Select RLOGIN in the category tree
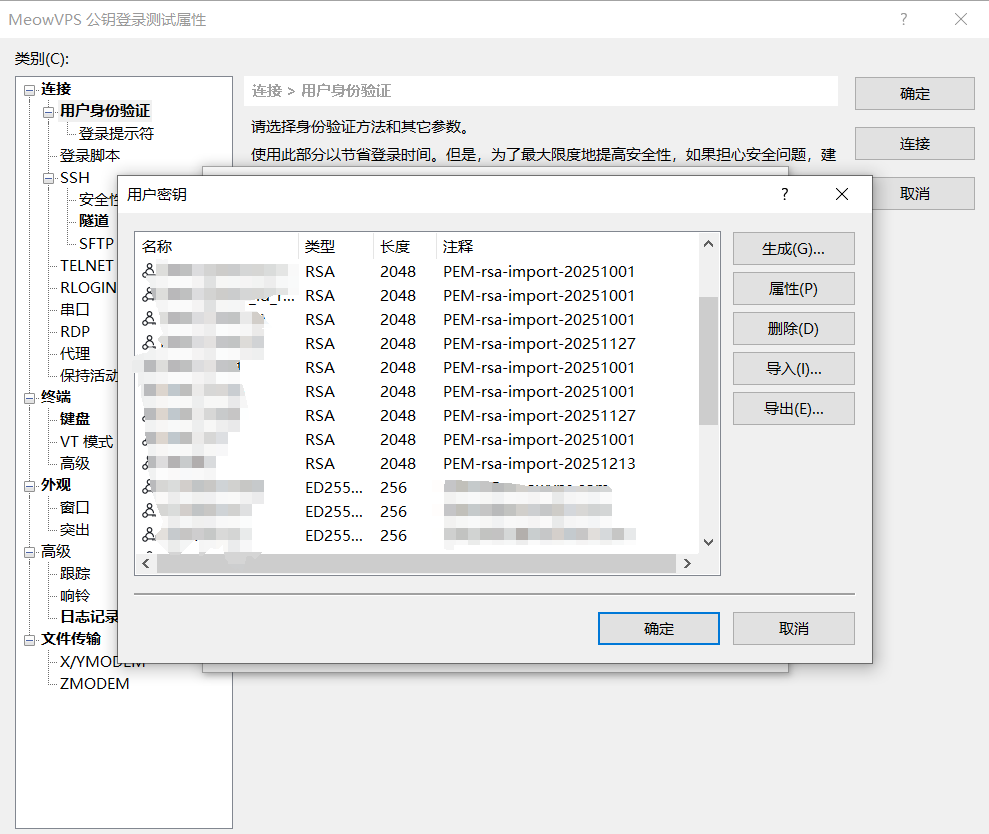Viewport: 989px width, 834px height. pos(88,288)
